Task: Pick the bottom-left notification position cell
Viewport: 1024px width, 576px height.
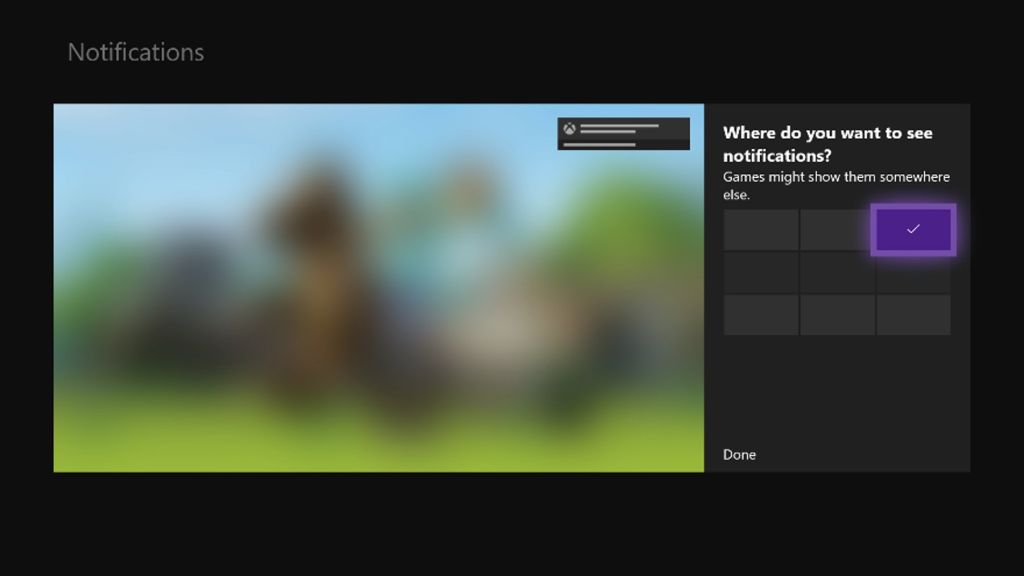Action: tap(761, 315)
